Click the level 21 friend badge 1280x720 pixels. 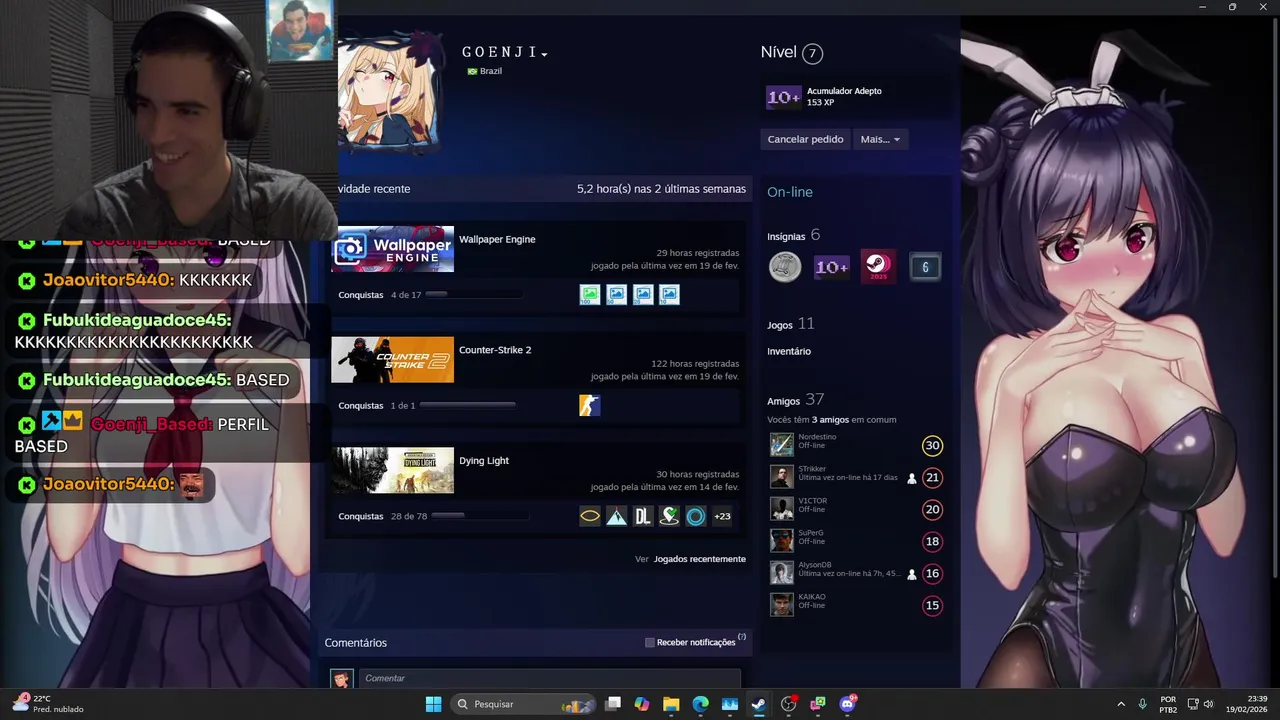pos(932,478)
